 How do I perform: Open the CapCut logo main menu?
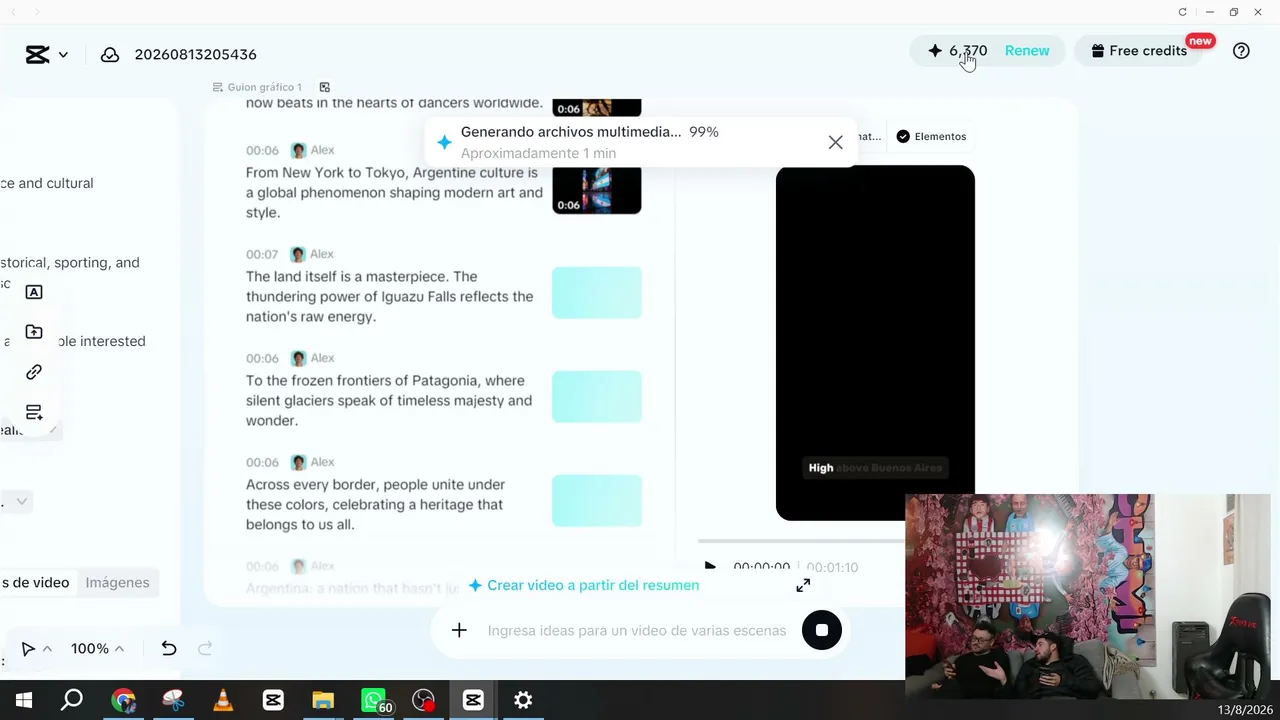pos(38,54)
